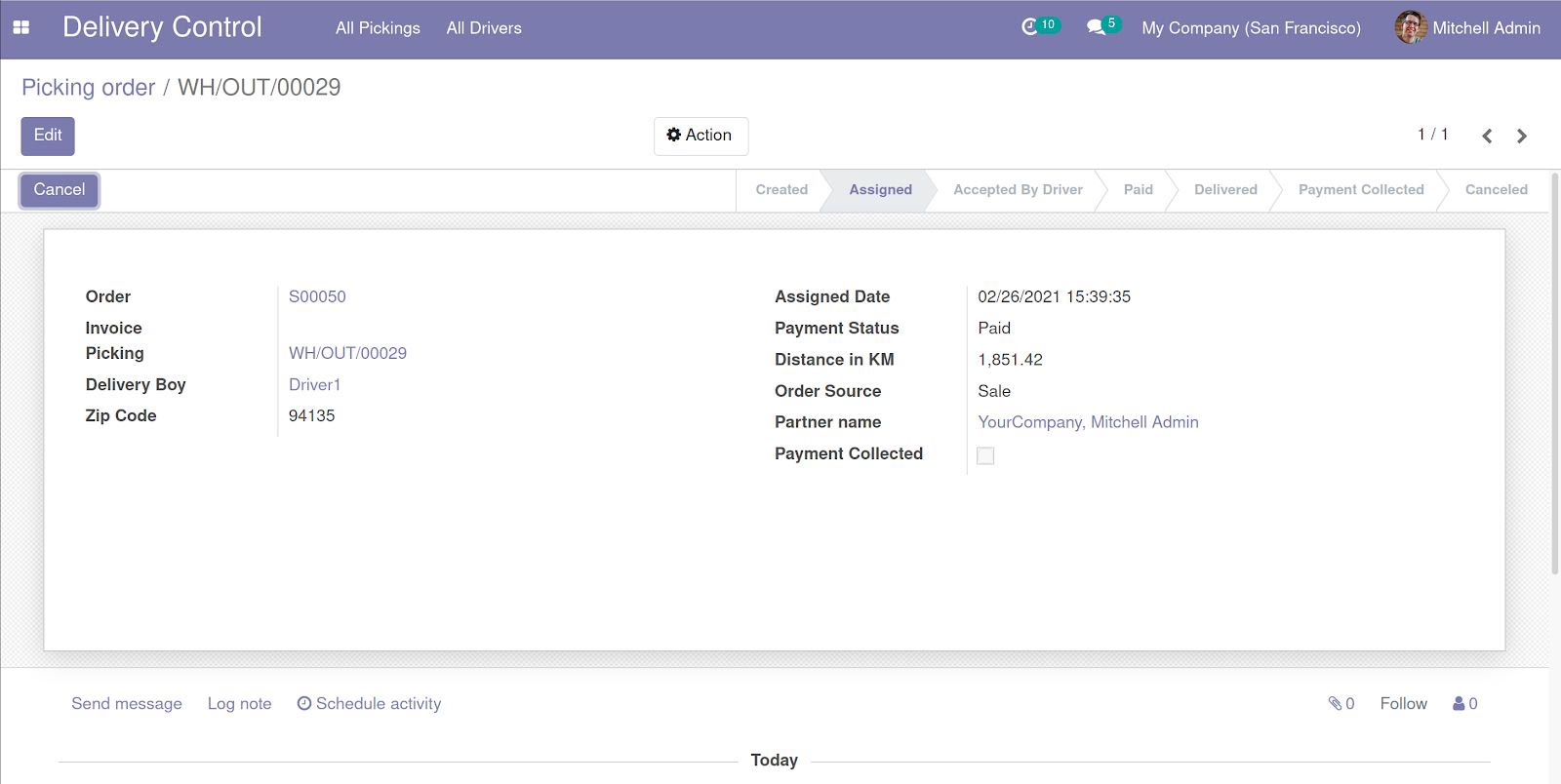Click zip code value 94135
Screen dimensions: 1561x784
[x=311, y=415]
